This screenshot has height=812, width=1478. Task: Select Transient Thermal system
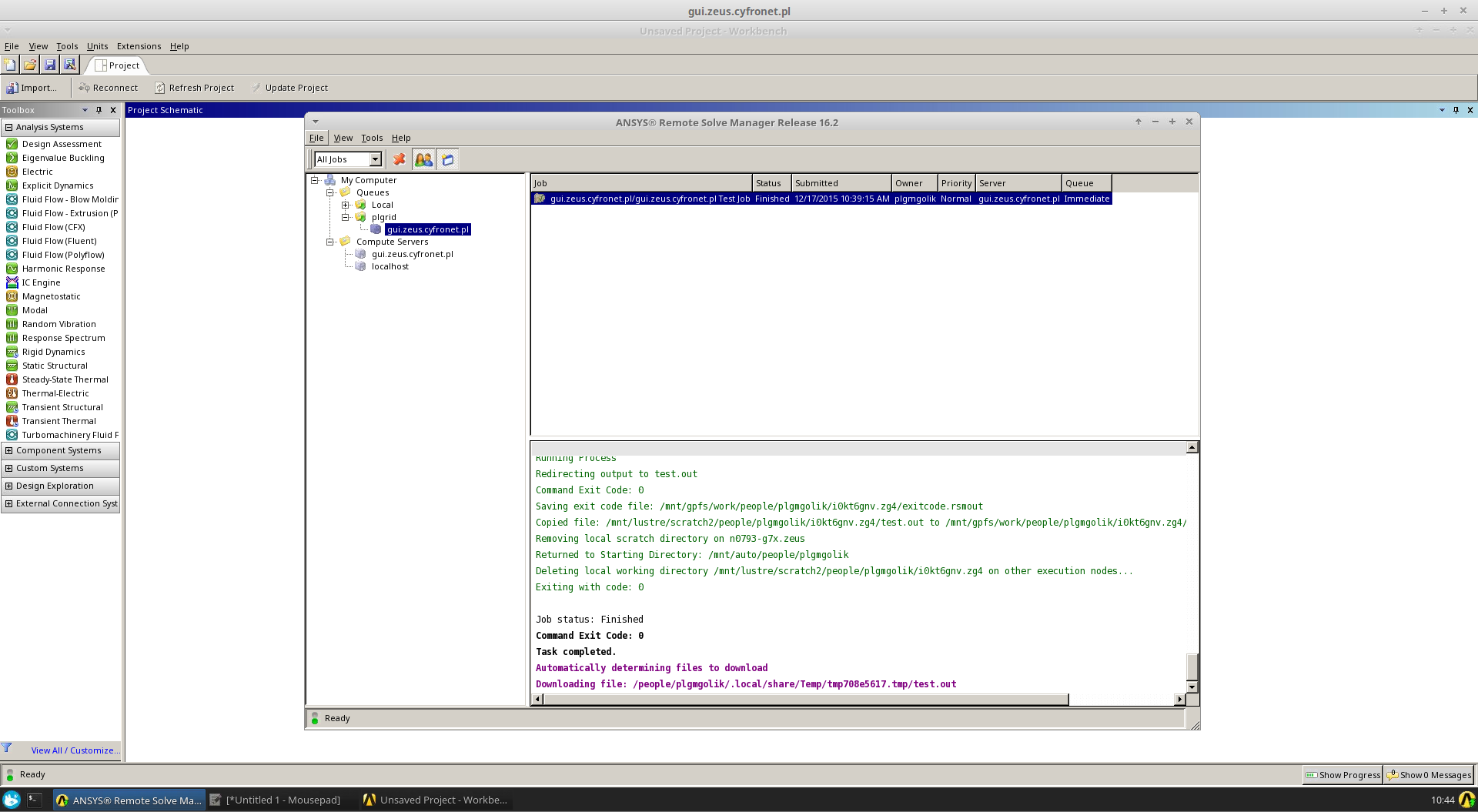(x=59, y=421)
